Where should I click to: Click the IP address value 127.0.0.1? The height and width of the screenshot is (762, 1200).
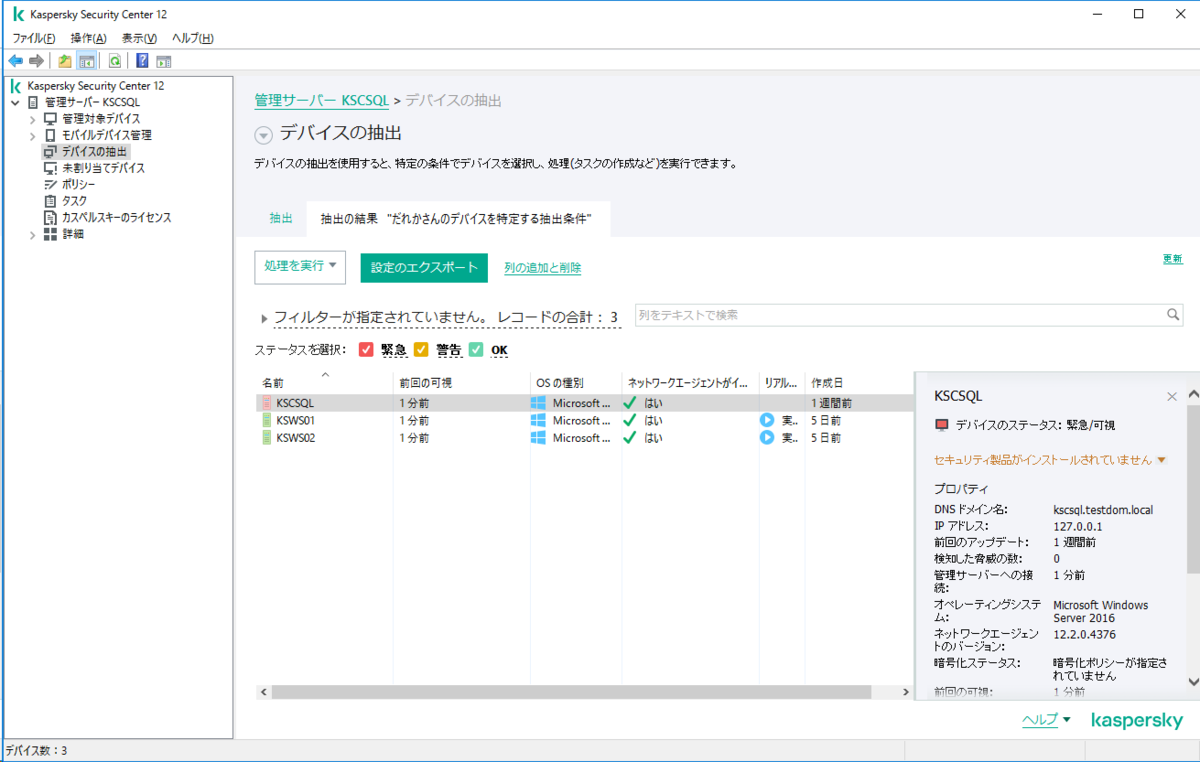pyautogui.click(x=1077, y=526)
